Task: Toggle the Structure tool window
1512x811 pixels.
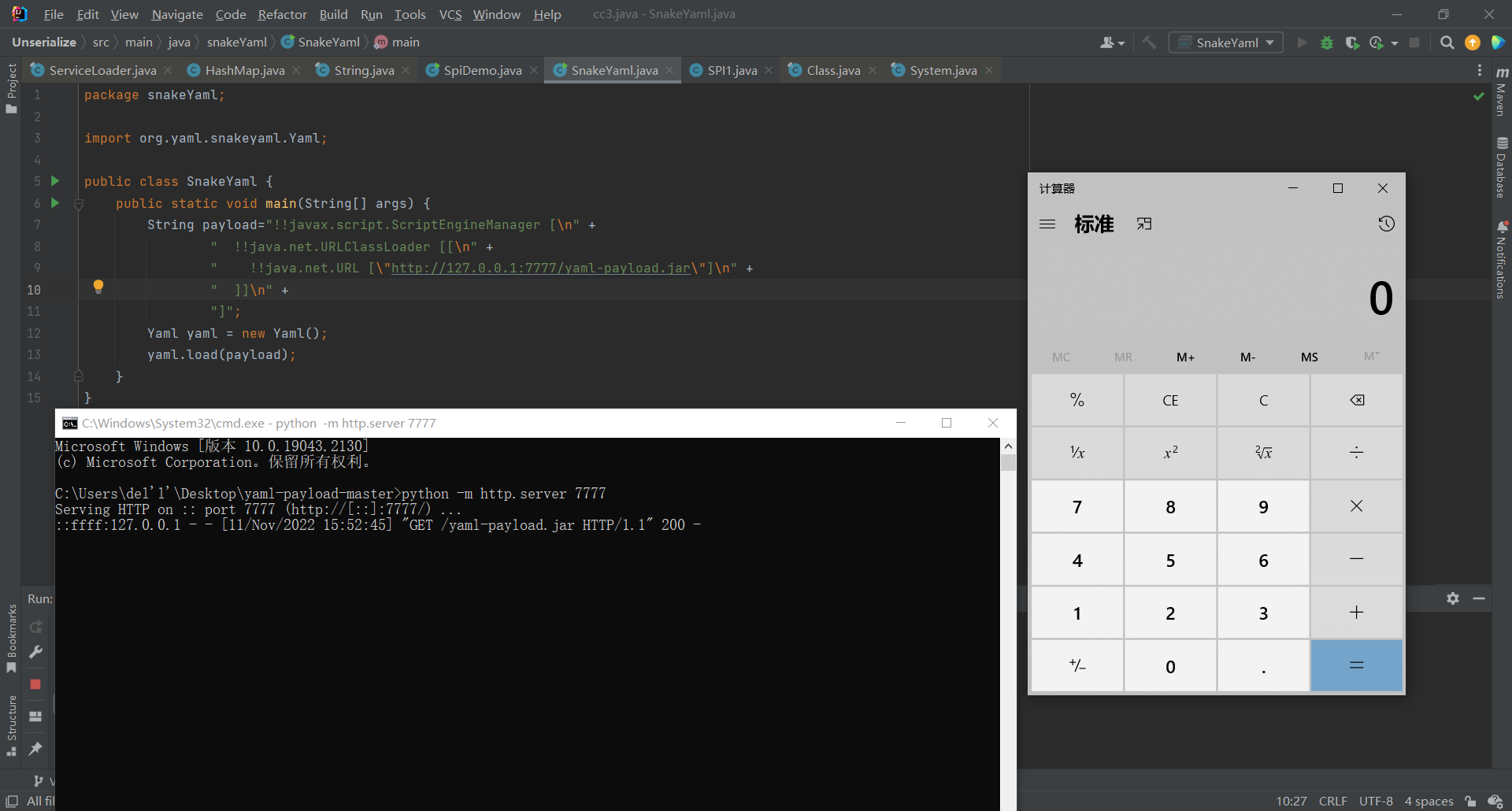Action: [11, 724]
